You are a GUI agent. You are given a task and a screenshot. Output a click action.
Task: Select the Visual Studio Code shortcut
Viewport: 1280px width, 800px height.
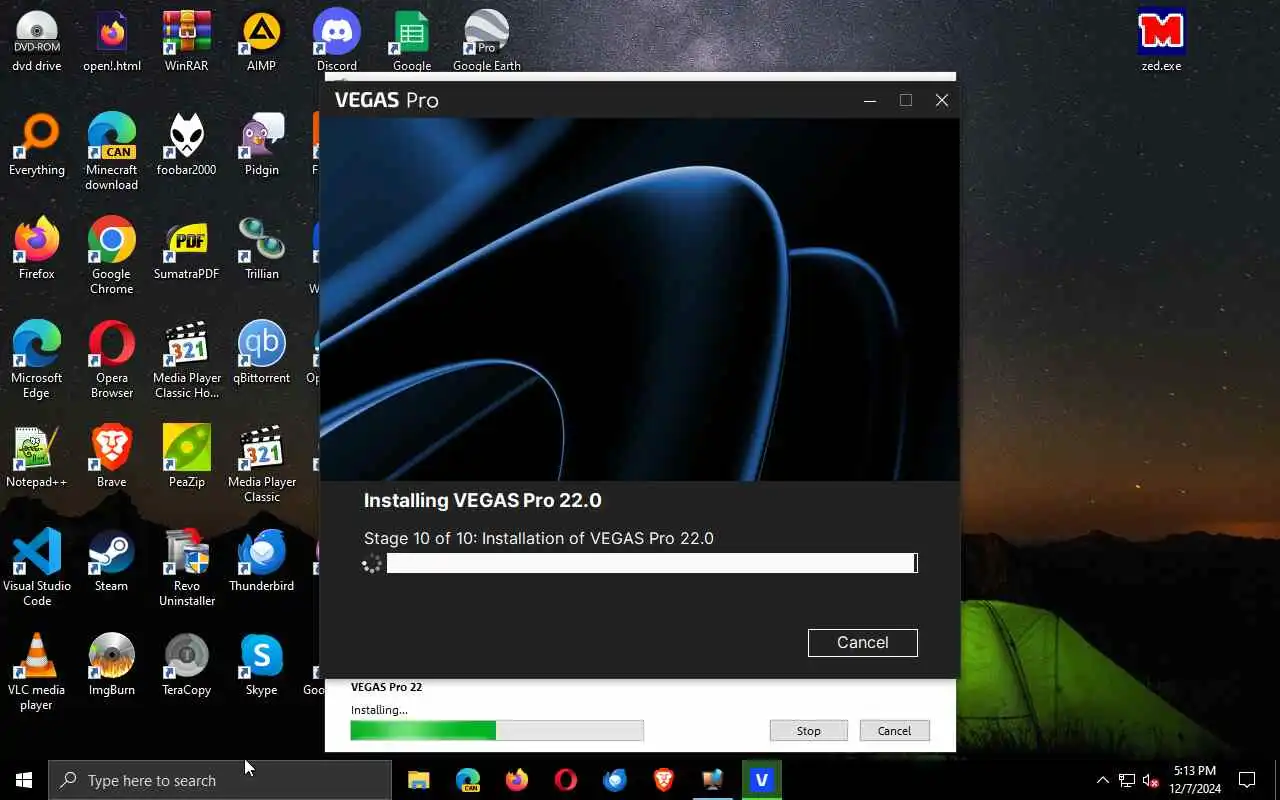pyautogui.click(x=36, y=568)
